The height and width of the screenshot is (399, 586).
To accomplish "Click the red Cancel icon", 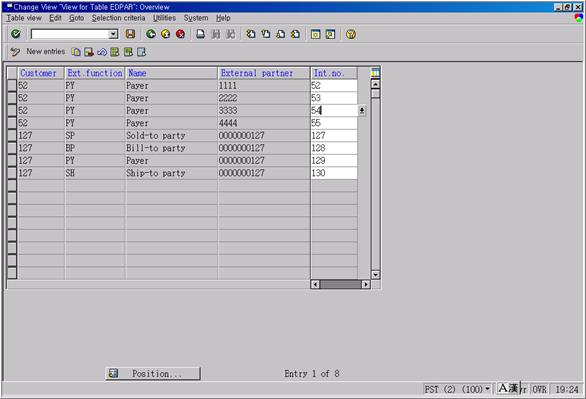I will 181,34.
